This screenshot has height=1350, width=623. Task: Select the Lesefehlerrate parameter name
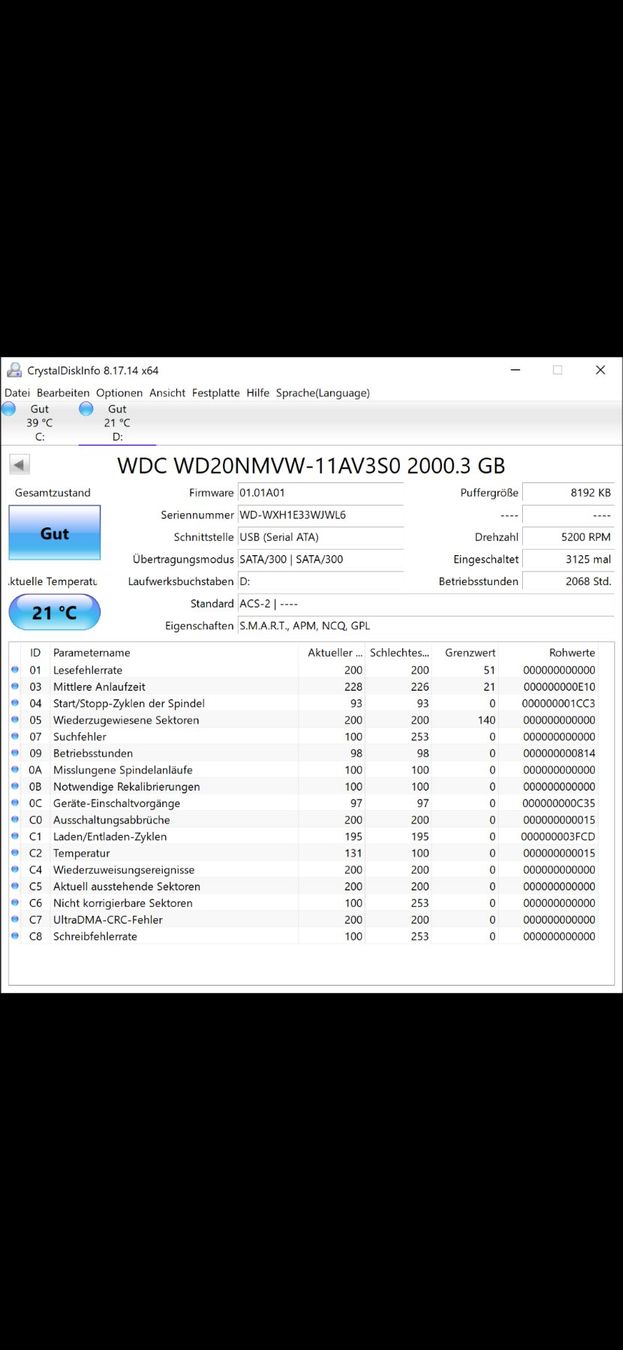pyautogui.click(x=88, y=670)
